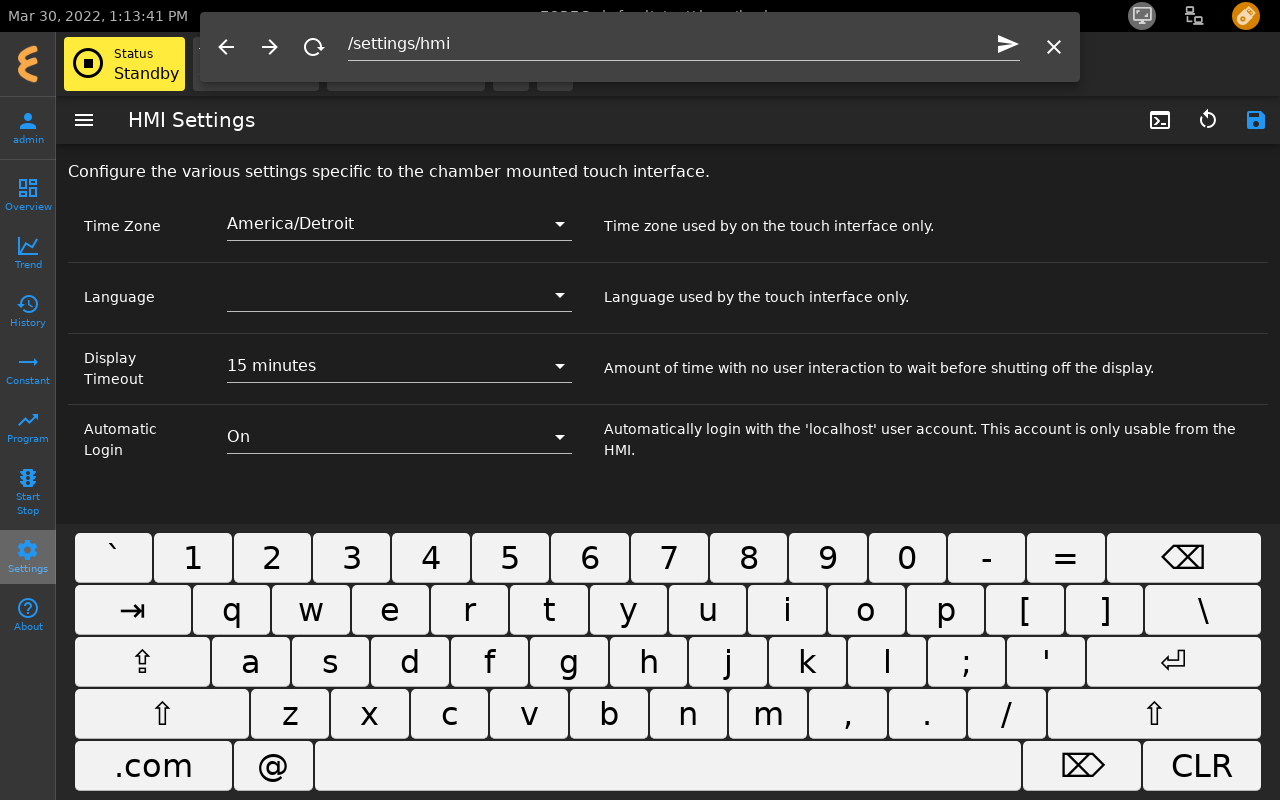Tap the letter m key
Viewport: 1280px width, 800px height.
click(768, 714)
